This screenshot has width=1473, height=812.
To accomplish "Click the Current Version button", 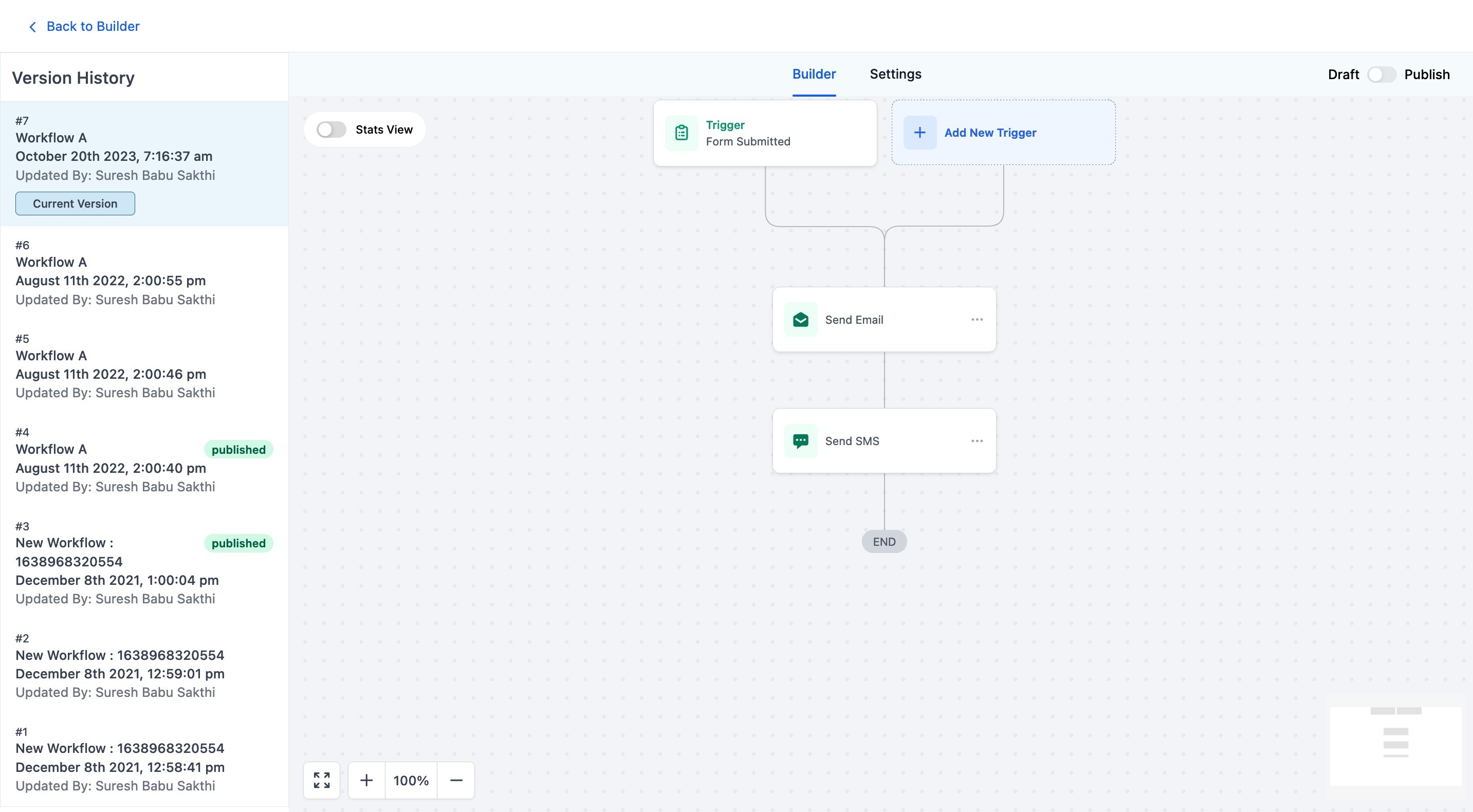I will pyautogui.click(x=75, y=204).
